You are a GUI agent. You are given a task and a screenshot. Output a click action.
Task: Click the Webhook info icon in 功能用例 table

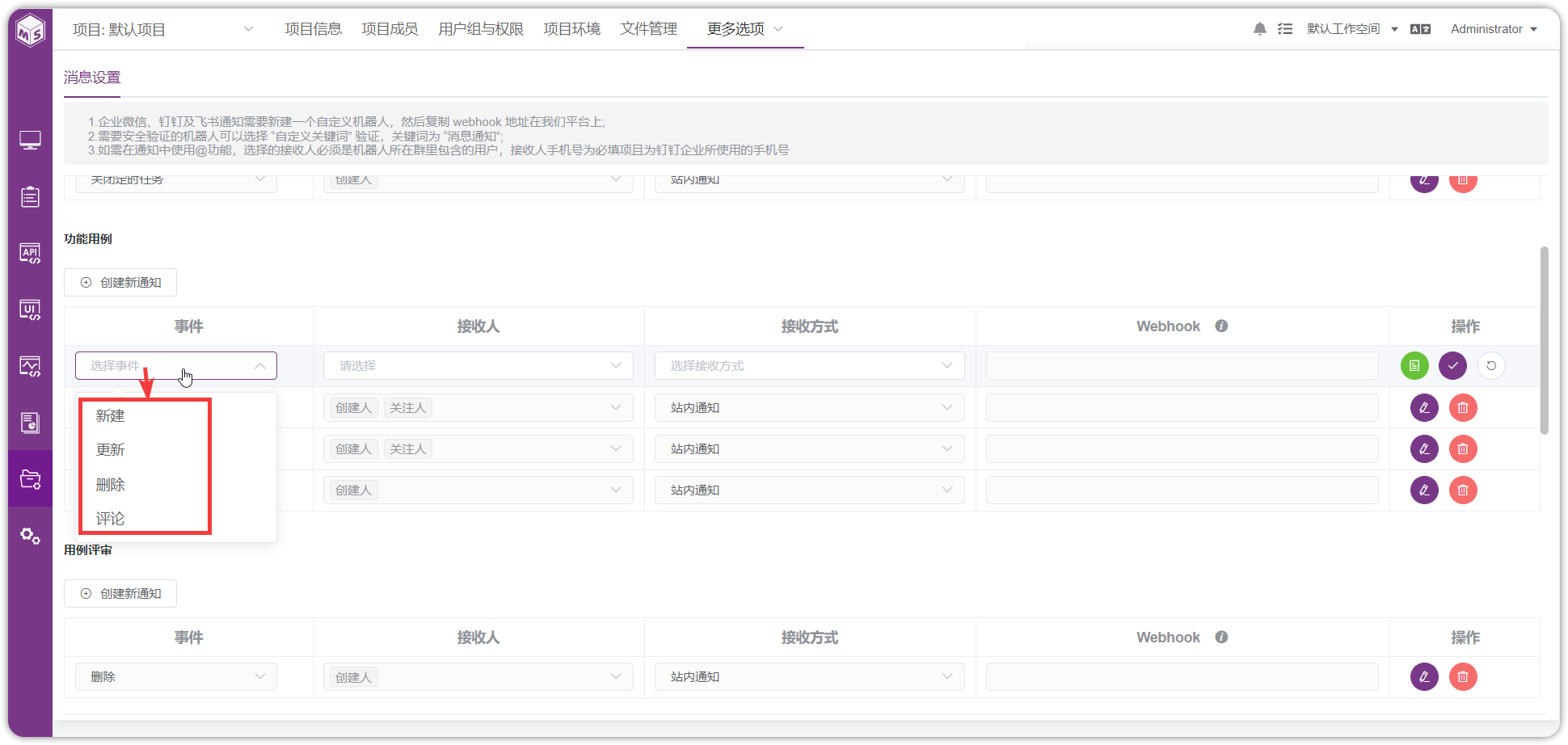click(1221, 326)
